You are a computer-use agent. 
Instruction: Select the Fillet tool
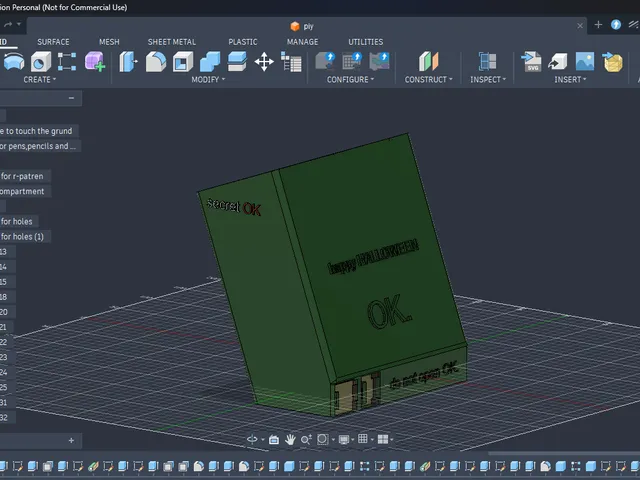pos(156,62)
